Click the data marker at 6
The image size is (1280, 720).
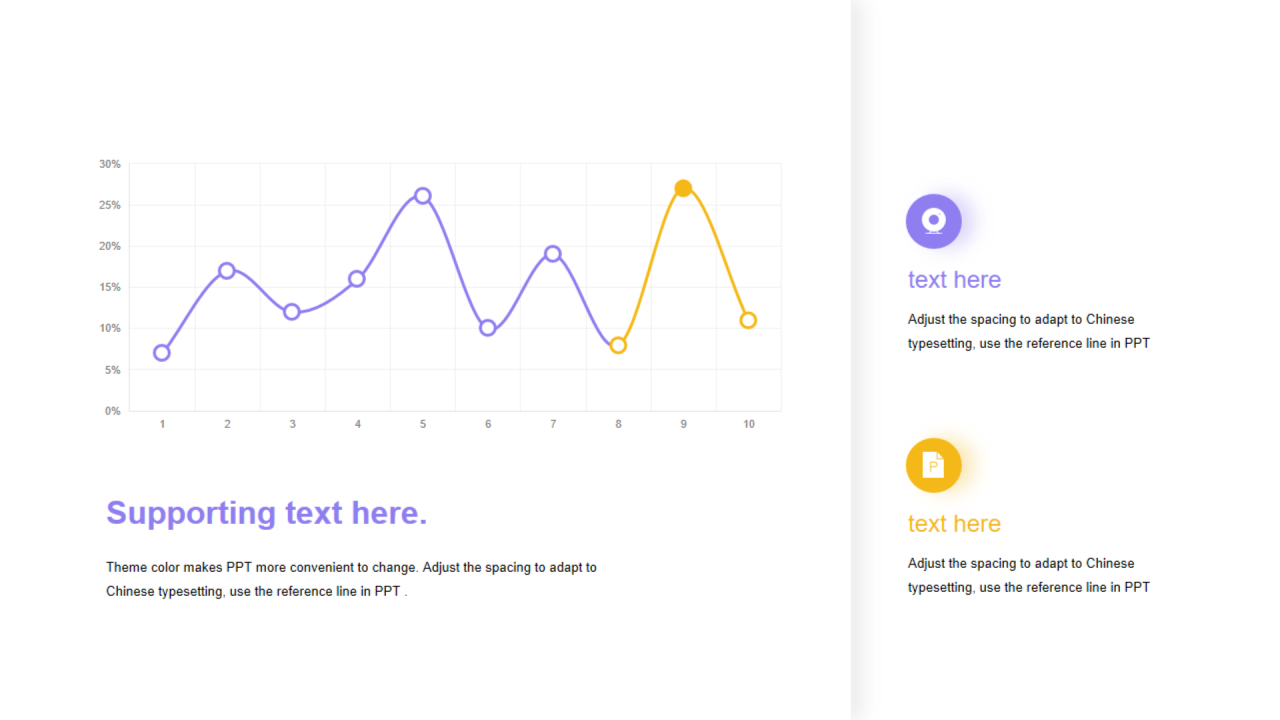(x=488, y=328)
